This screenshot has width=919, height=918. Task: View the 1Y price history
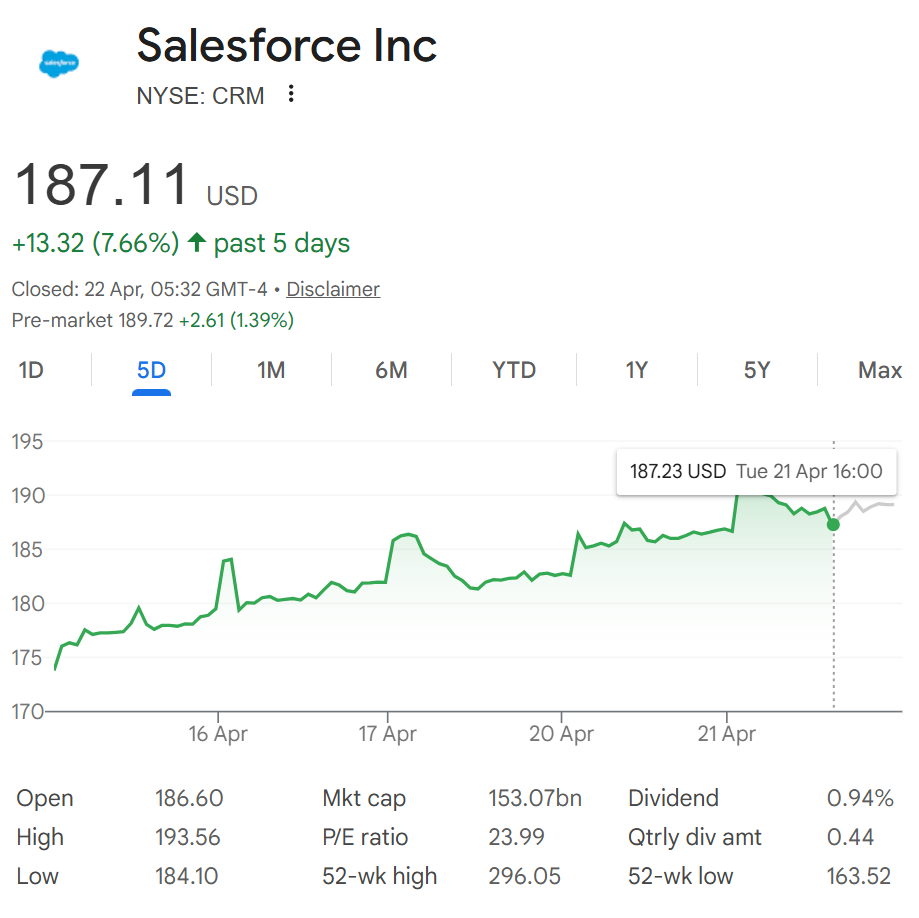tap(637, 370)
